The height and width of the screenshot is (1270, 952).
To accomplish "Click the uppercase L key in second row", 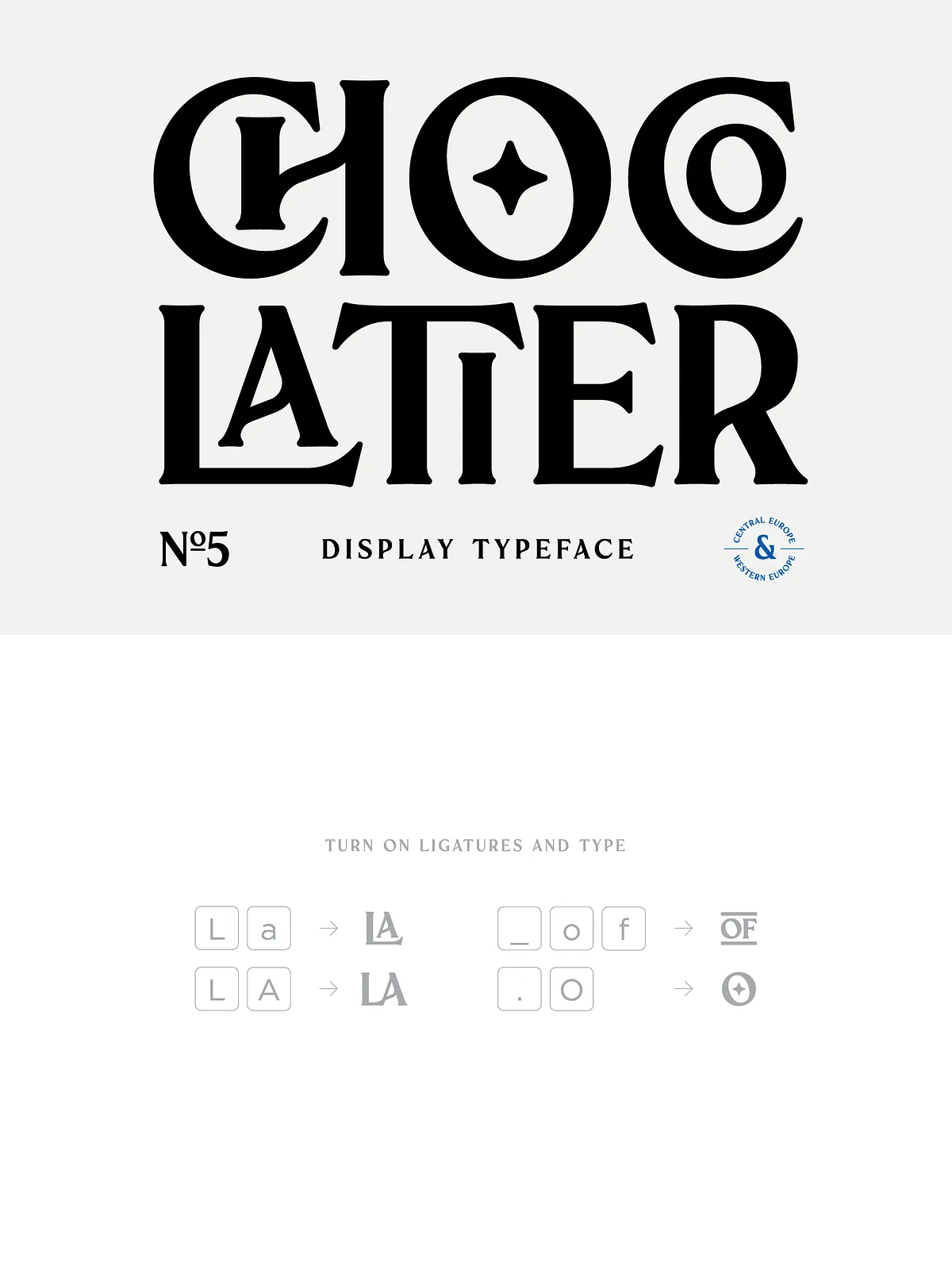I will point(217,989).
